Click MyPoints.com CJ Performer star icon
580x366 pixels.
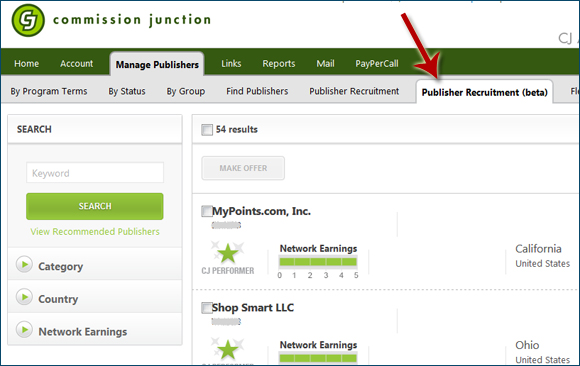[227, 253]
